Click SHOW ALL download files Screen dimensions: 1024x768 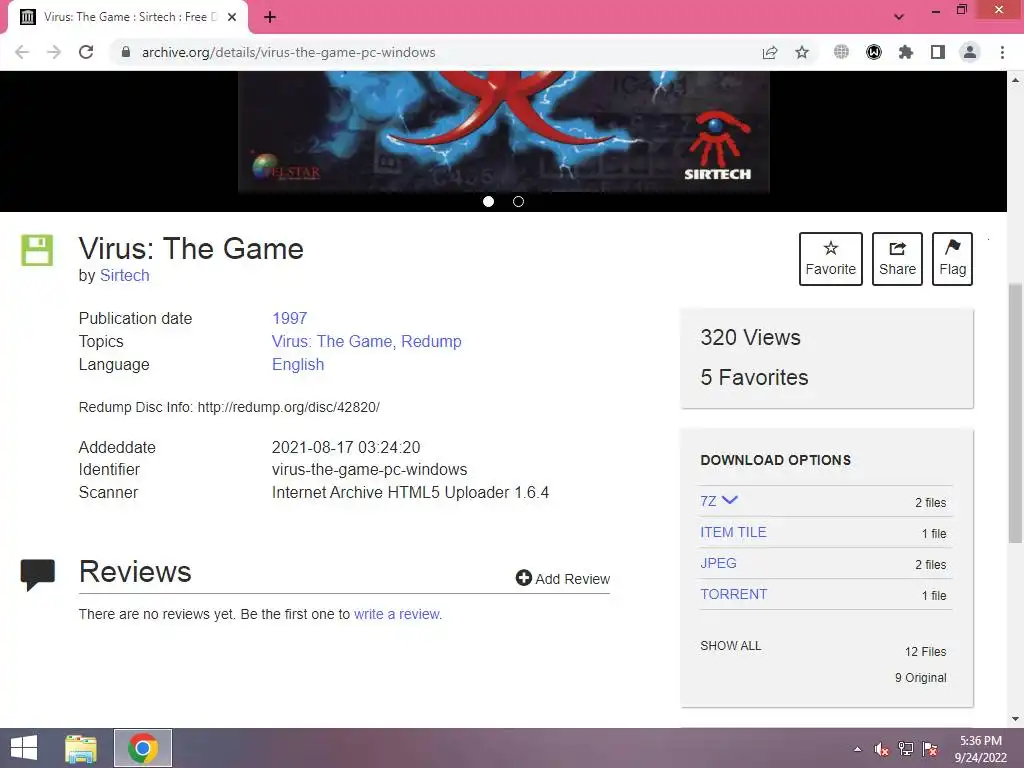[731, 646]
